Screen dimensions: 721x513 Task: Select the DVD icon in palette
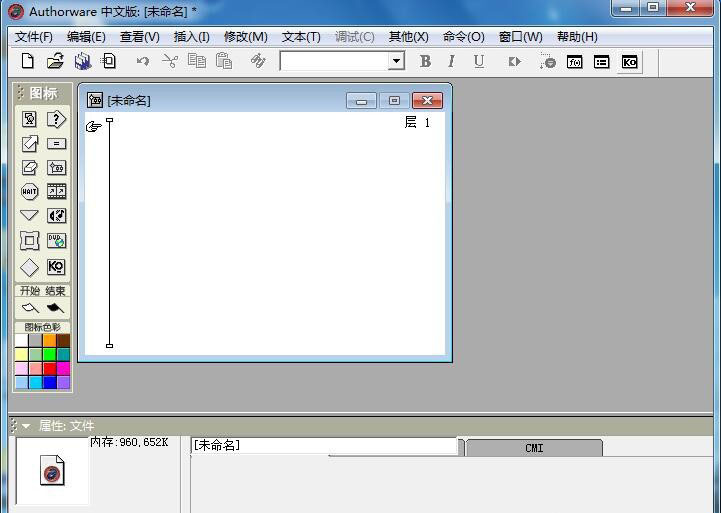[56, 240]
